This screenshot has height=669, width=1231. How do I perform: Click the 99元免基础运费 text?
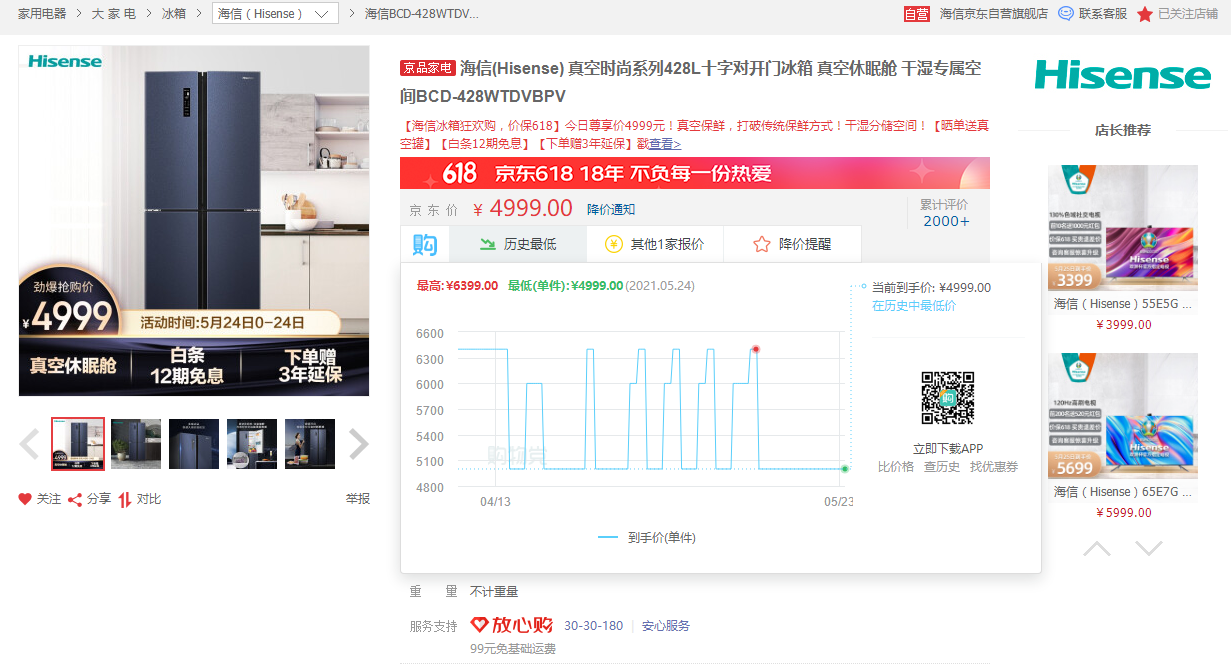[x=513, y=649]
